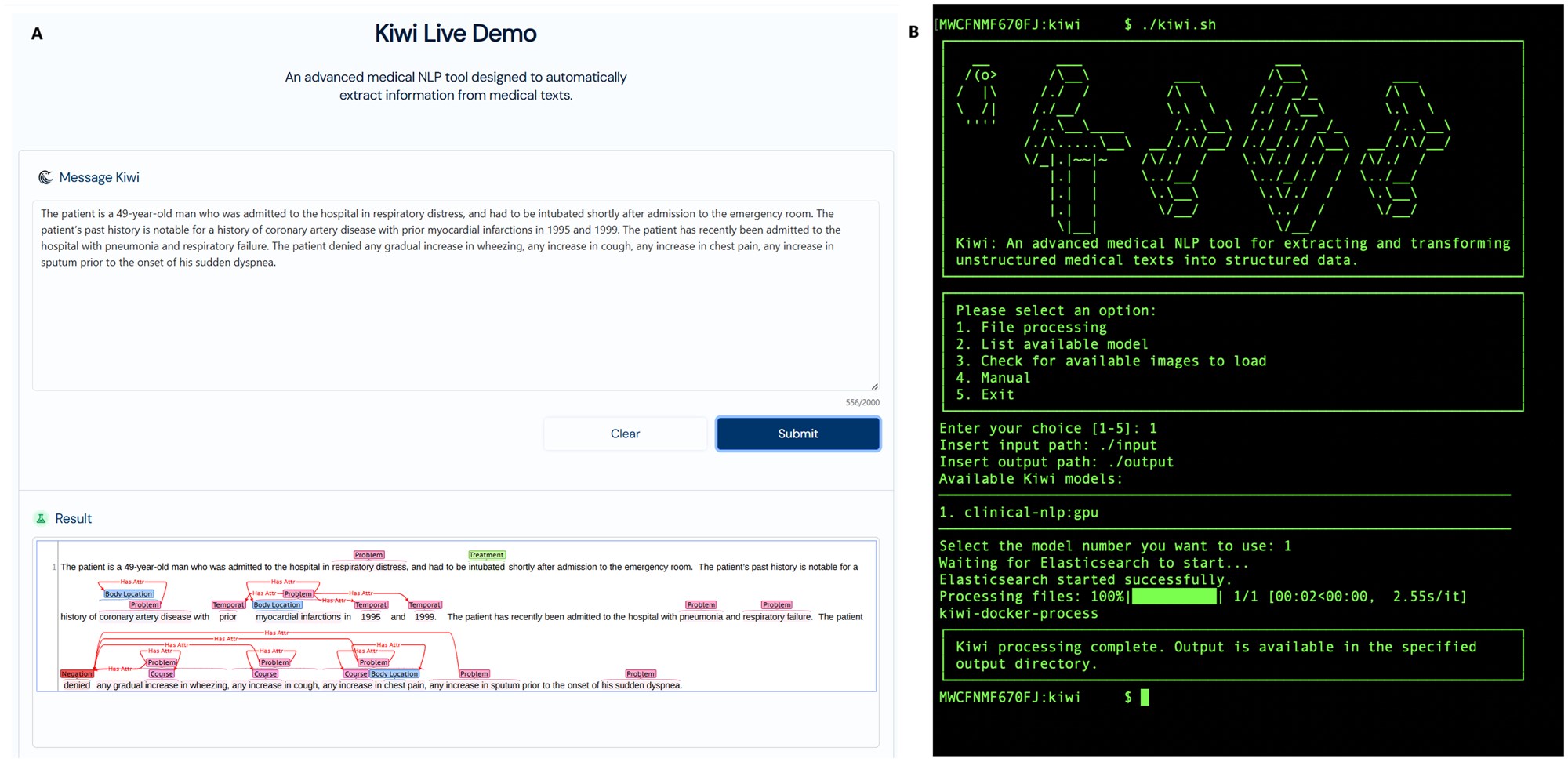Click 'kiwi-docker-process' line in terminal

[x=1018, y=613]
